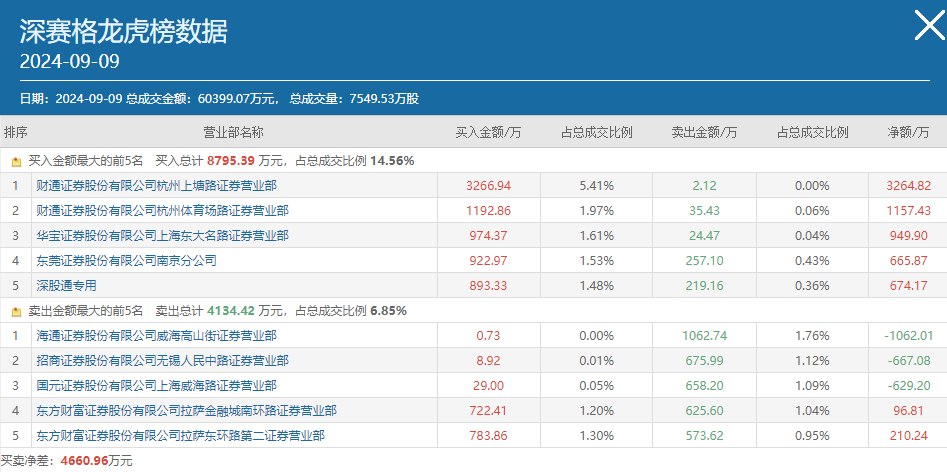The image size is (947, 472).
Task: Select sell amount 658.20
Action: point(704,386)
